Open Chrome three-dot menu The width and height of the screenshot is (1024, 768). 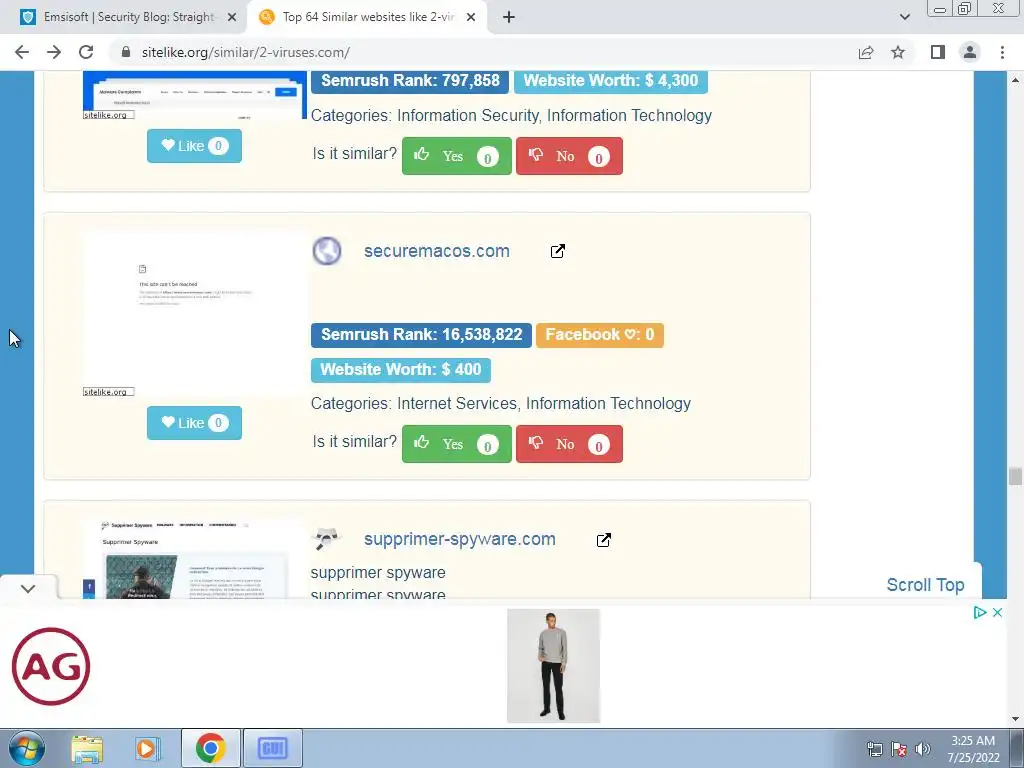[1002, 52]
